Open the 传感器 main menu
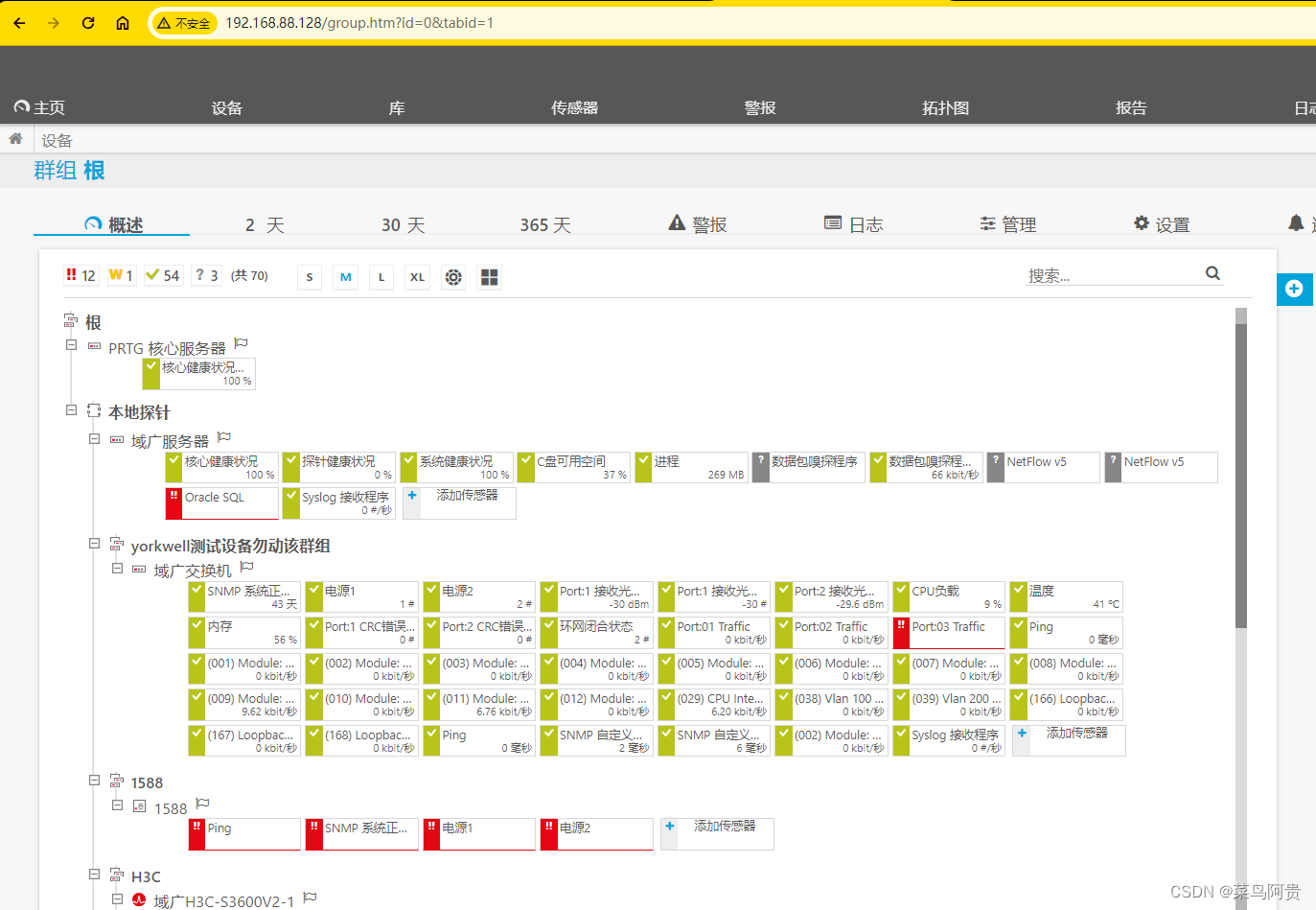This screenshot has height=910, width=1316. 575,108
